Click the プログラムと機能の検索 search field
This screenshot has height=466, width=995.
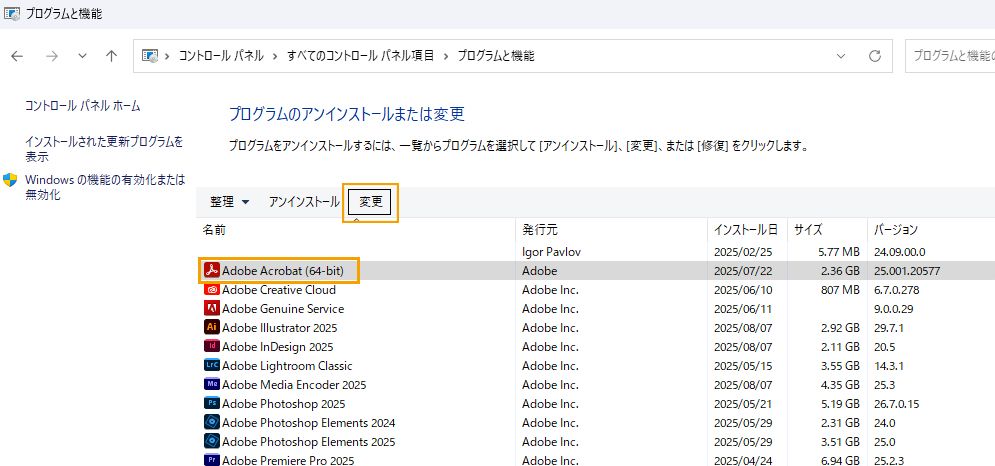click(x=951, y=56)
